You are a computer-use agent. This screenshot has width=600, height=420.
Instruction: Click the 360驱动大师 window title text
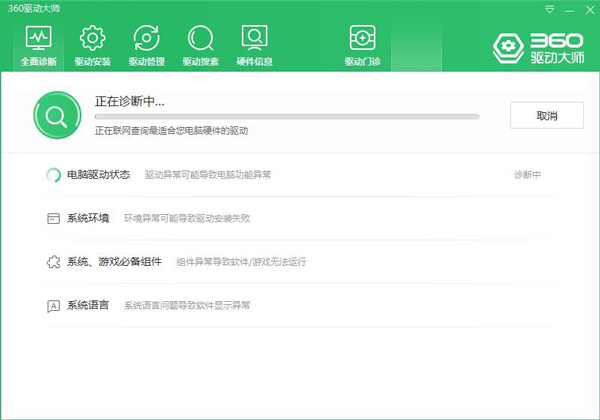[34, 8]
